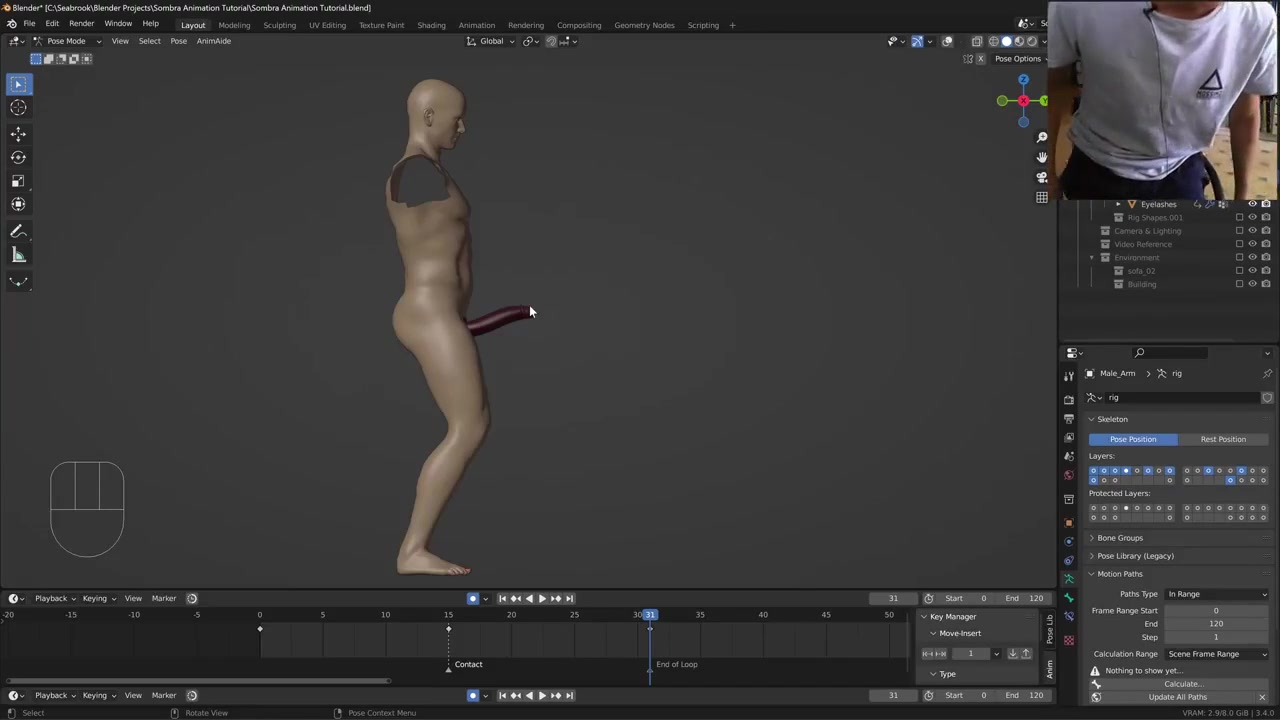
Task: Open the Paths Type dropdown
Action: click(x=1217, y=594)
